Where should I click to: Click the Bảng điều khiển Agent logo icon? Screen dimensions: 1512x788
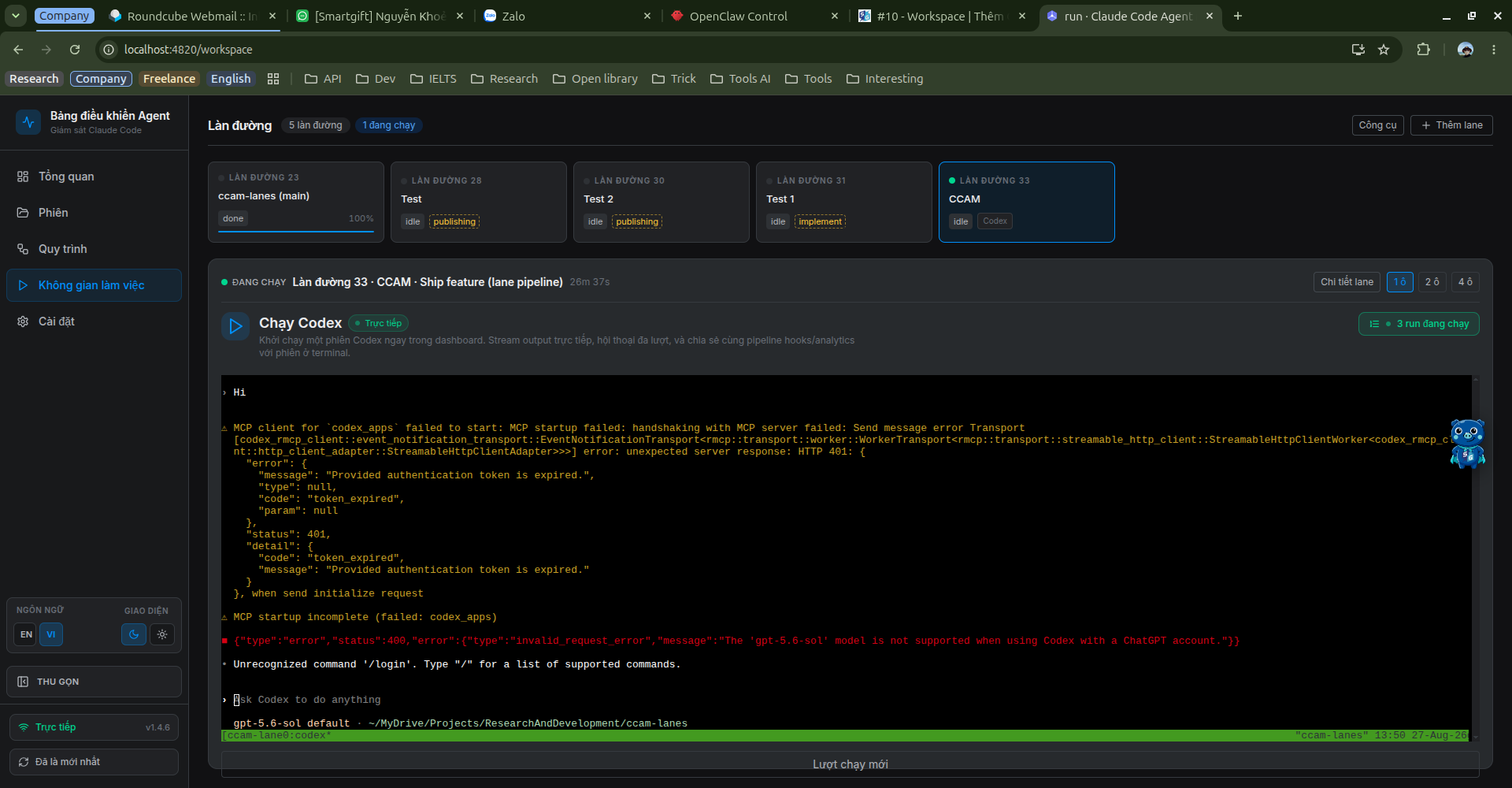click(x=28, y=122)
